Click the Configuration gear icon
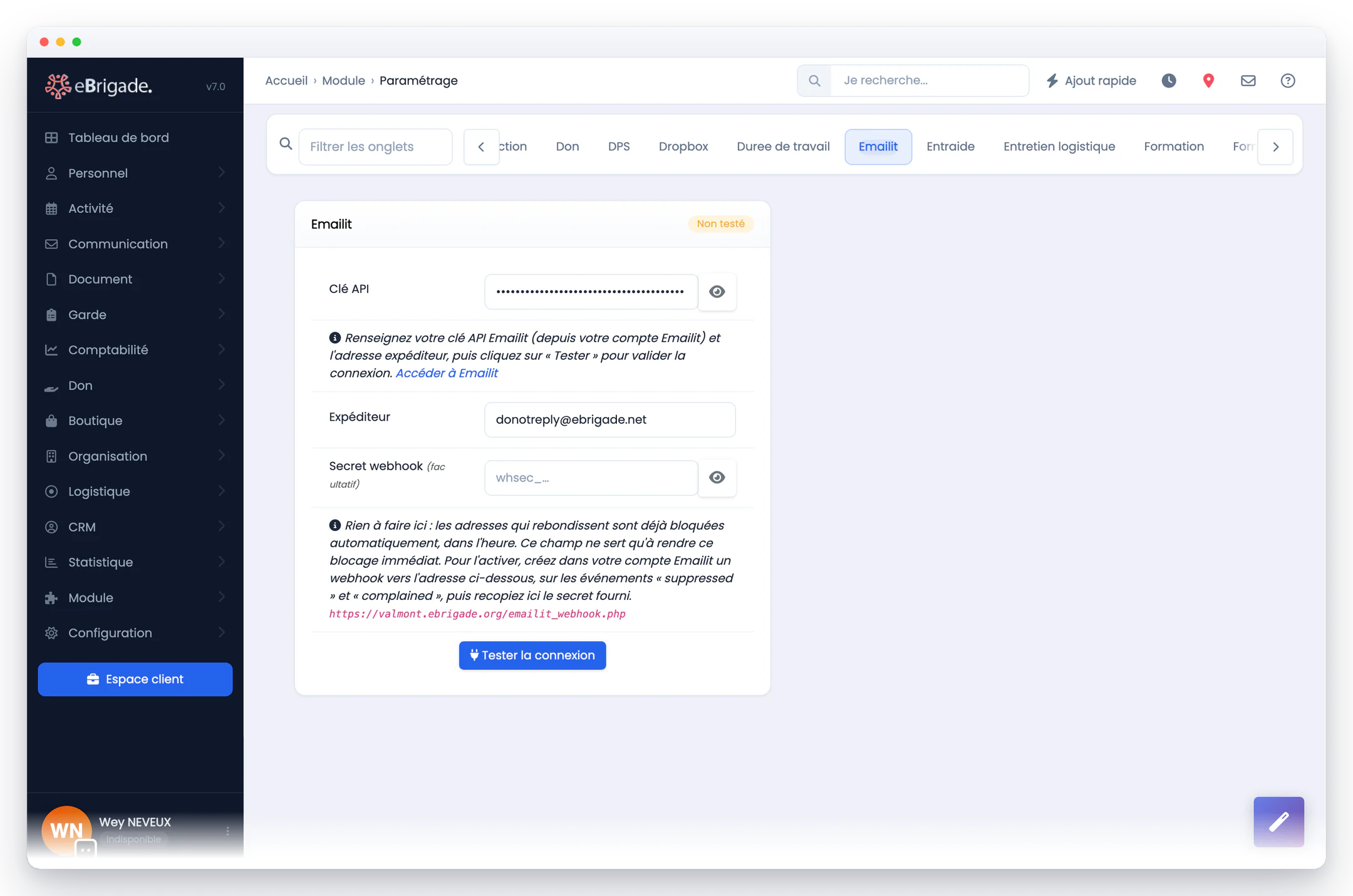The image size is (1353, 896). [x=51, y=633]
